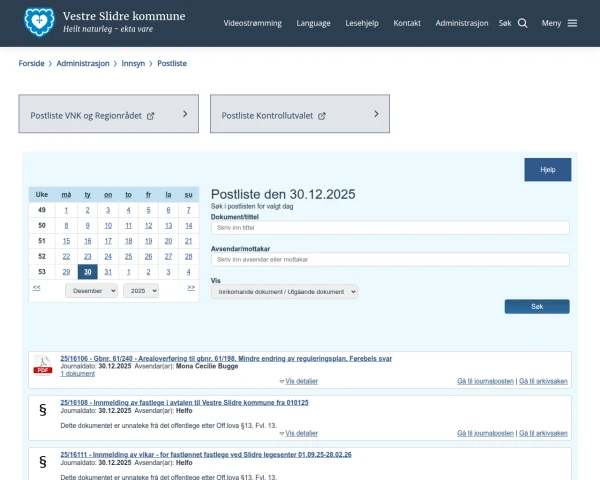The width and height of the screenshot is (600, 480).
Task: Open the Desember month dropdown
Action: (x=91, y=290)
